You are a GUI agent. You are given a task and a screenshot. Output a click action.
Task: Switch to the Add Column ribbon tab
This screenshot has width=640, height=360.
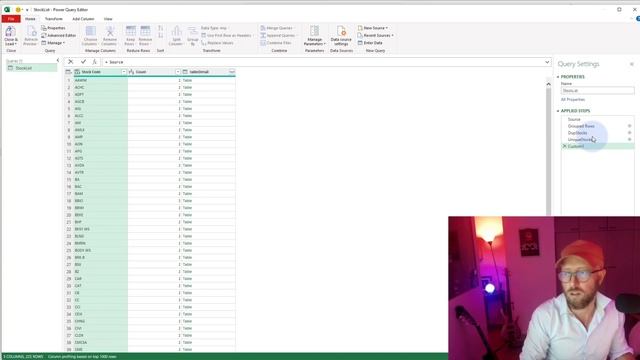tap(83, 19)
